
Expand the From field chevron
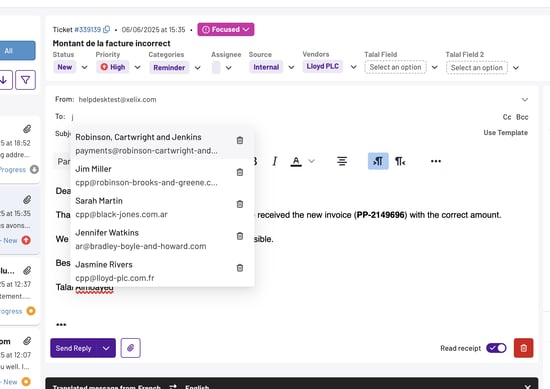(x=525, y=100)
